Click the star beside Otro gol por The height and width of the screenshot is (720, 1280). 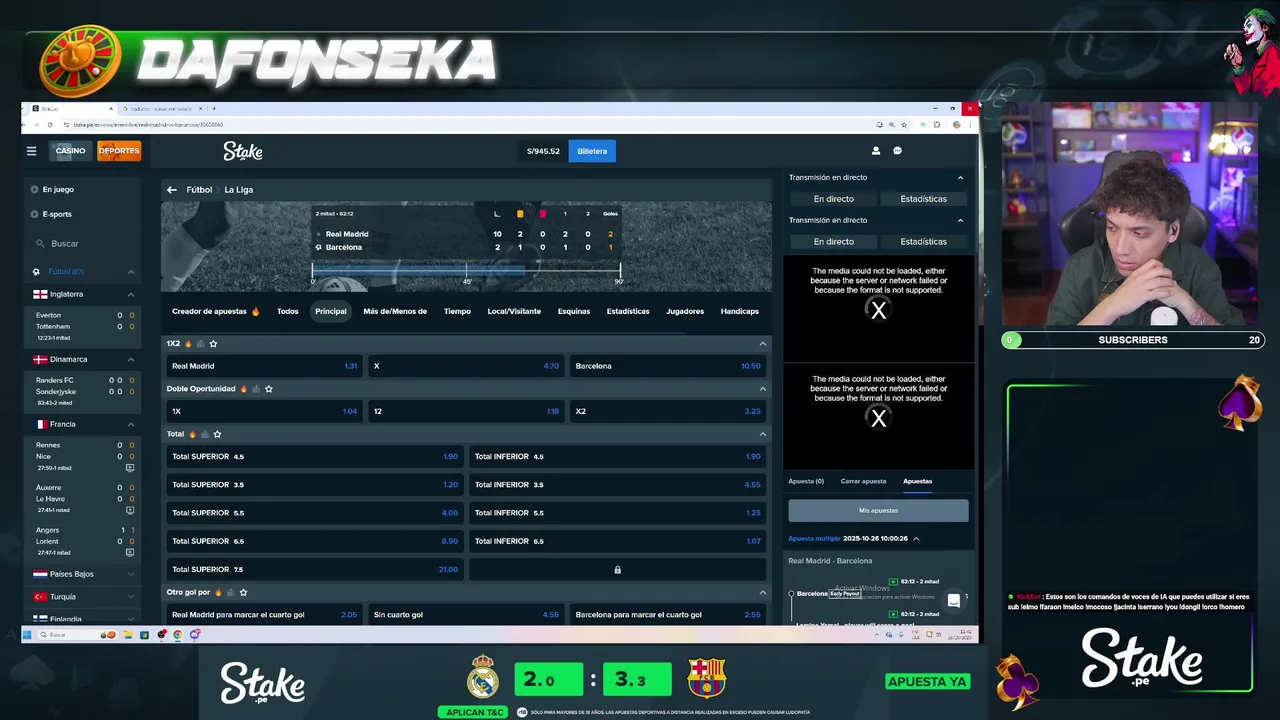click(x=243, y=592)
